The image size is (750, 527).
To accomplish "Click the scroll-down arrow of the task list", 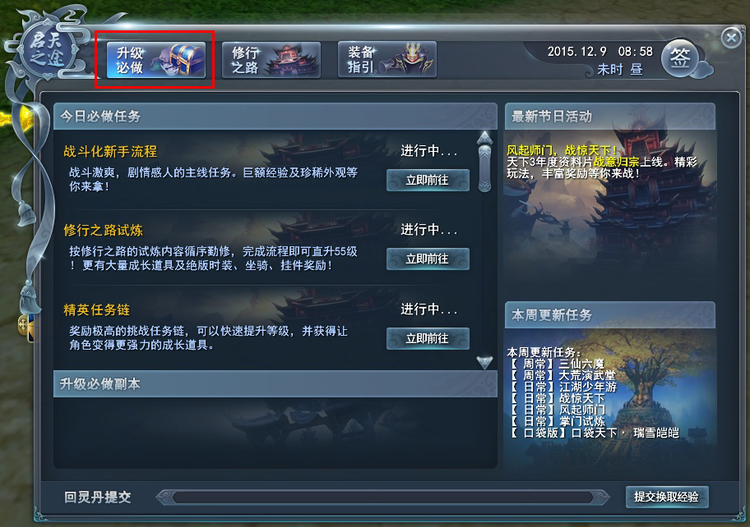I will pos(485,362).
